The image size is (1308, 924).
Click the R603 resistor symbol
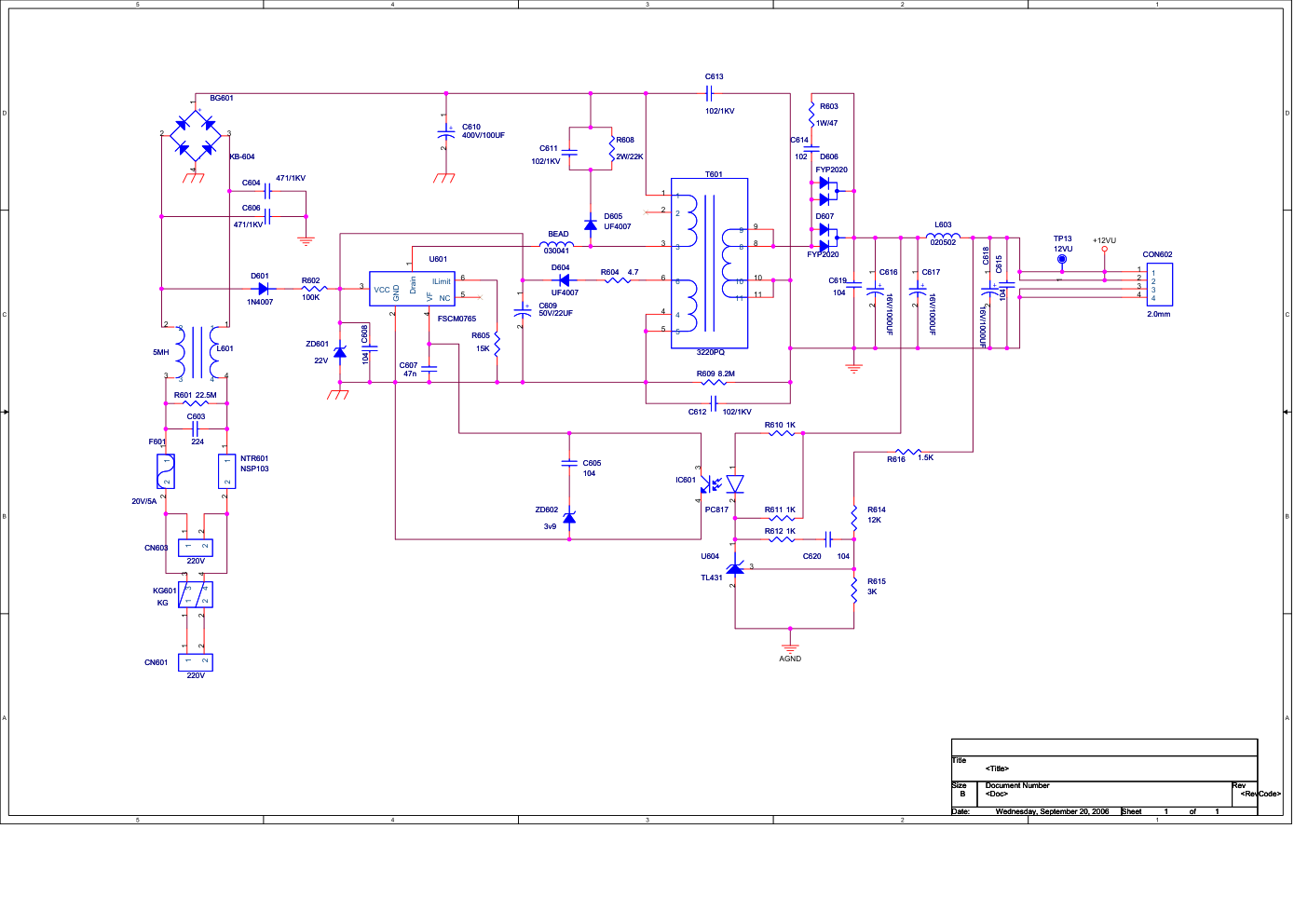tap(811, 114)
